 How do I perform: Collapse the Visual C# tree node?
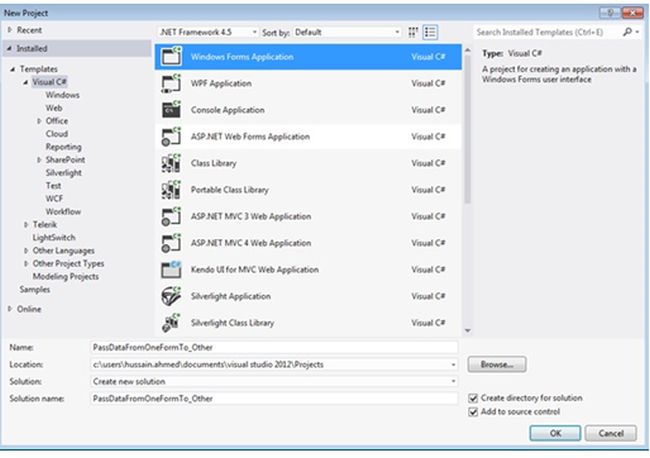[x=26, y=82]
